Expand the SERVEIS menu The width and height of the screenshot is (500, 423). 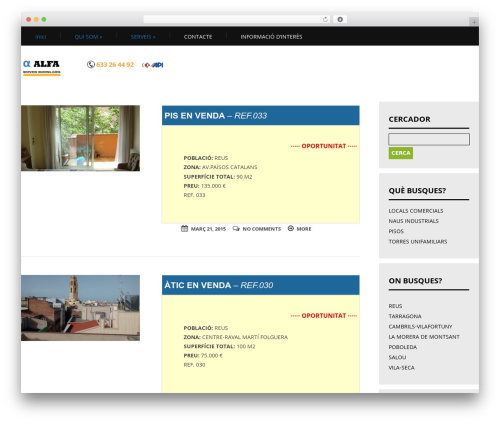pyautogui.click(x=143, y=37)
